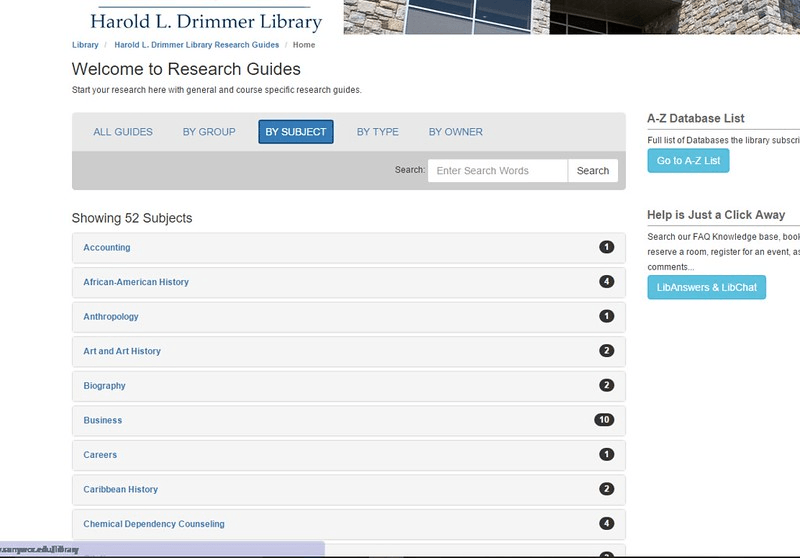The height and width of the screenshot is (558, 800).
Task: Expand the Biography subject
Action: (x=104, y=386)
